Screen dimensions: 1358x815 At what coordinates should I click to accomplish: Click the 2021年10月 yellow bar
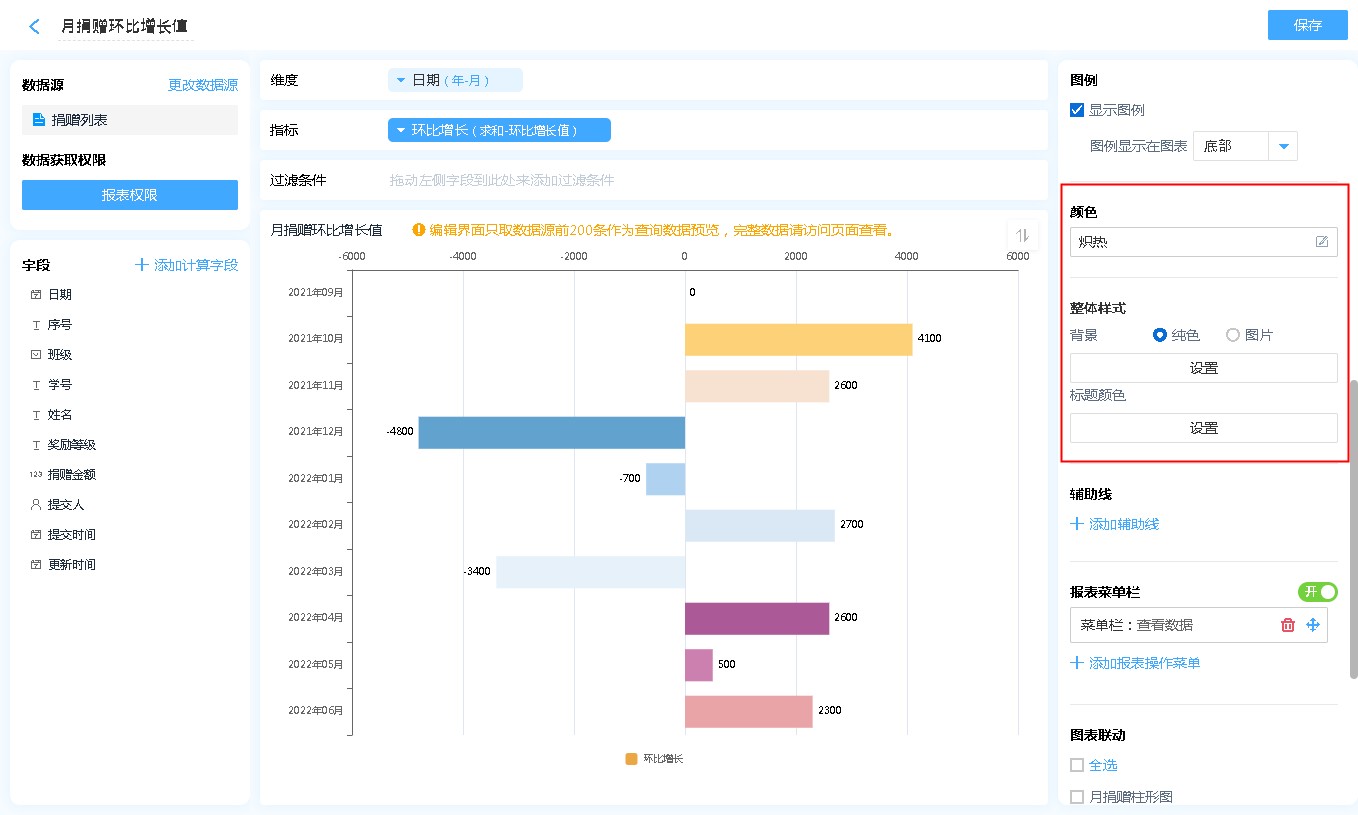[x=798, y=339]
